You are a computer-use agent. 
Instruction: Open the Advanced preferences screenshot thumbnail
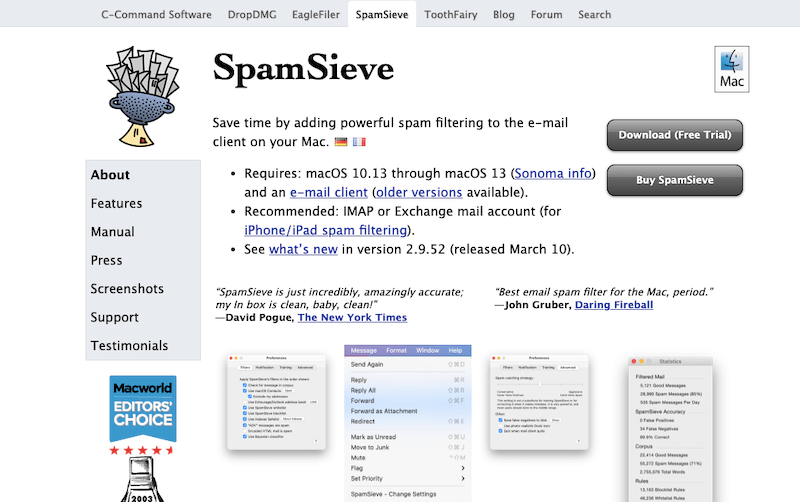(539, 403)
